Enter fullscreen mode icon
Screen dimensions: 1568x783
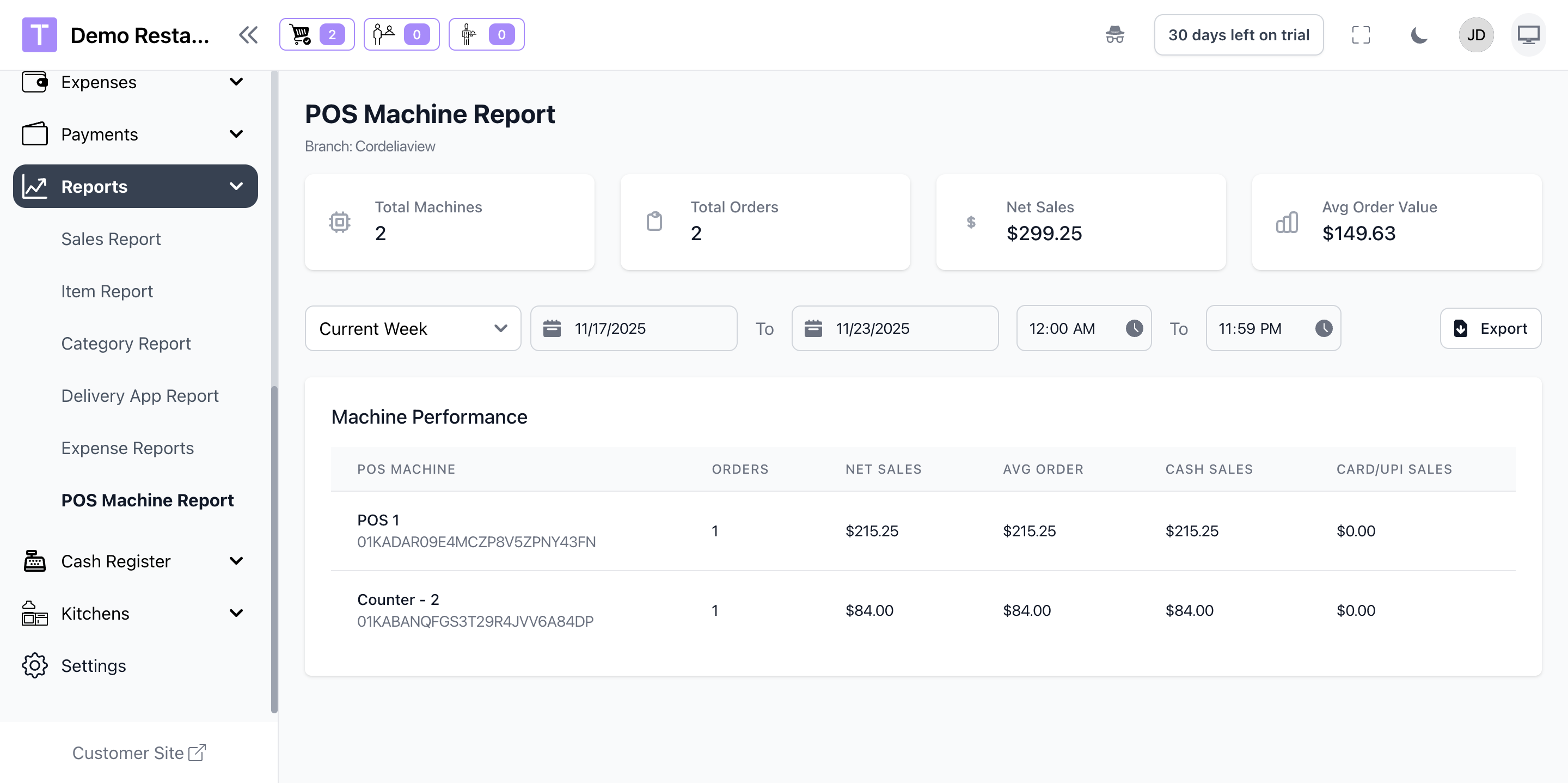(x=1361, y=35)
